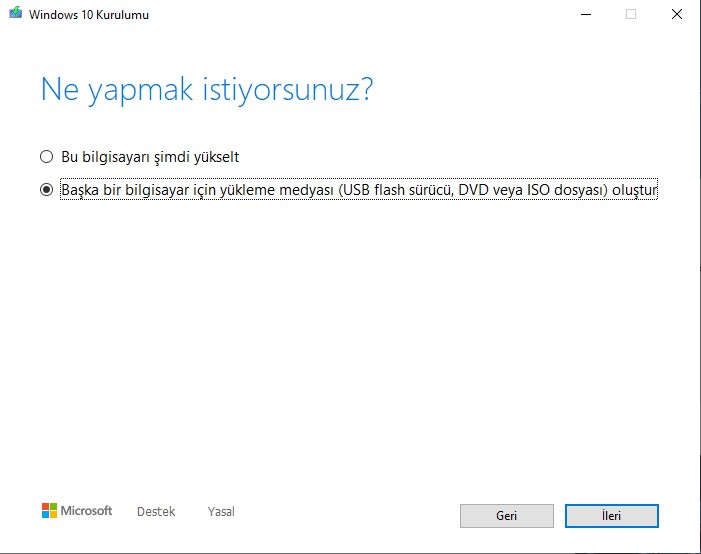701x554 pixels.
Task: Select the 'Bu bilgisayarı şimdi yükselt' radio button
Action: (46, 157)
